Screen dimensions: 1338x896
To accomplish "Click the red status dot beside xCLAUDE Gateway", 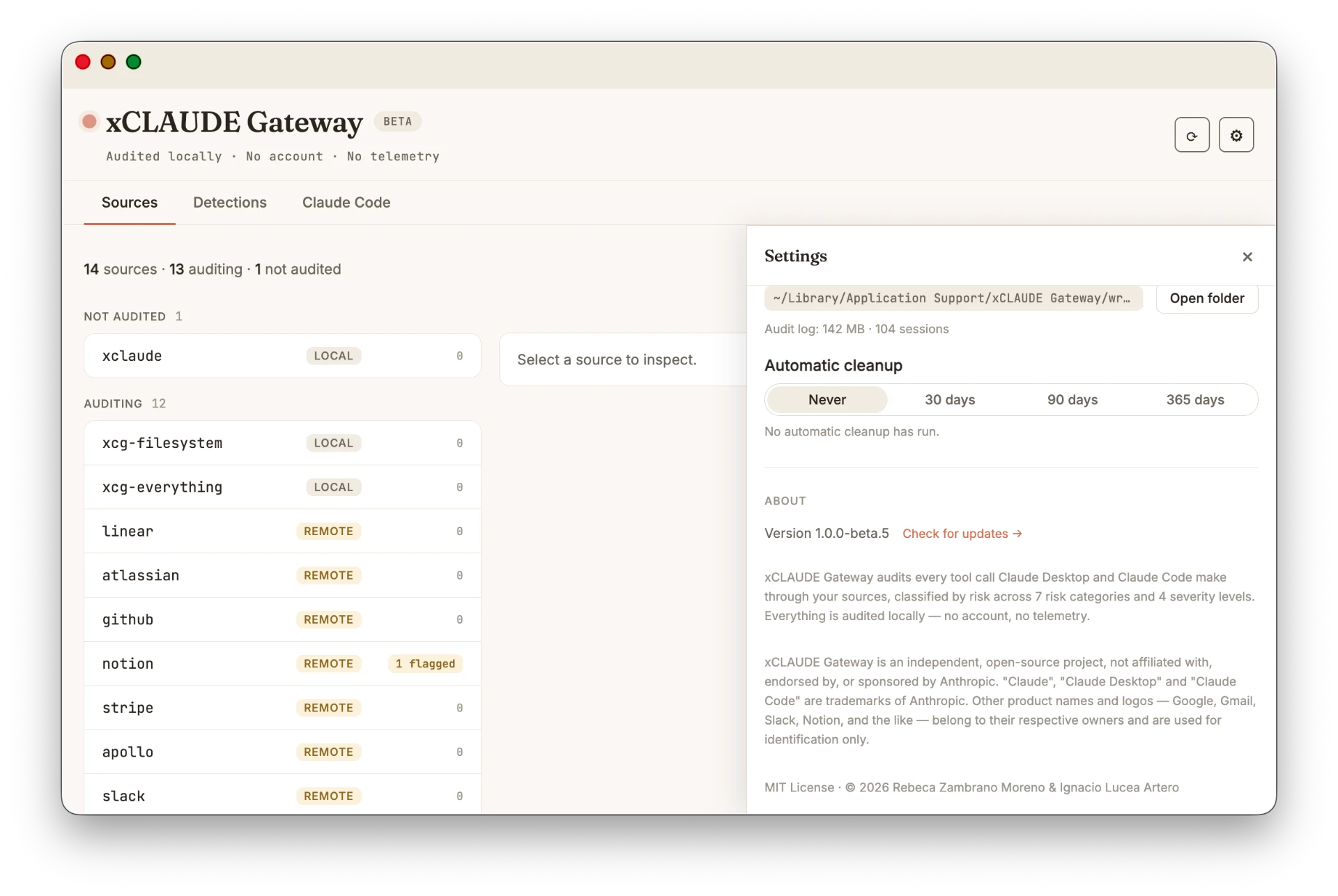I will (89, 121).
